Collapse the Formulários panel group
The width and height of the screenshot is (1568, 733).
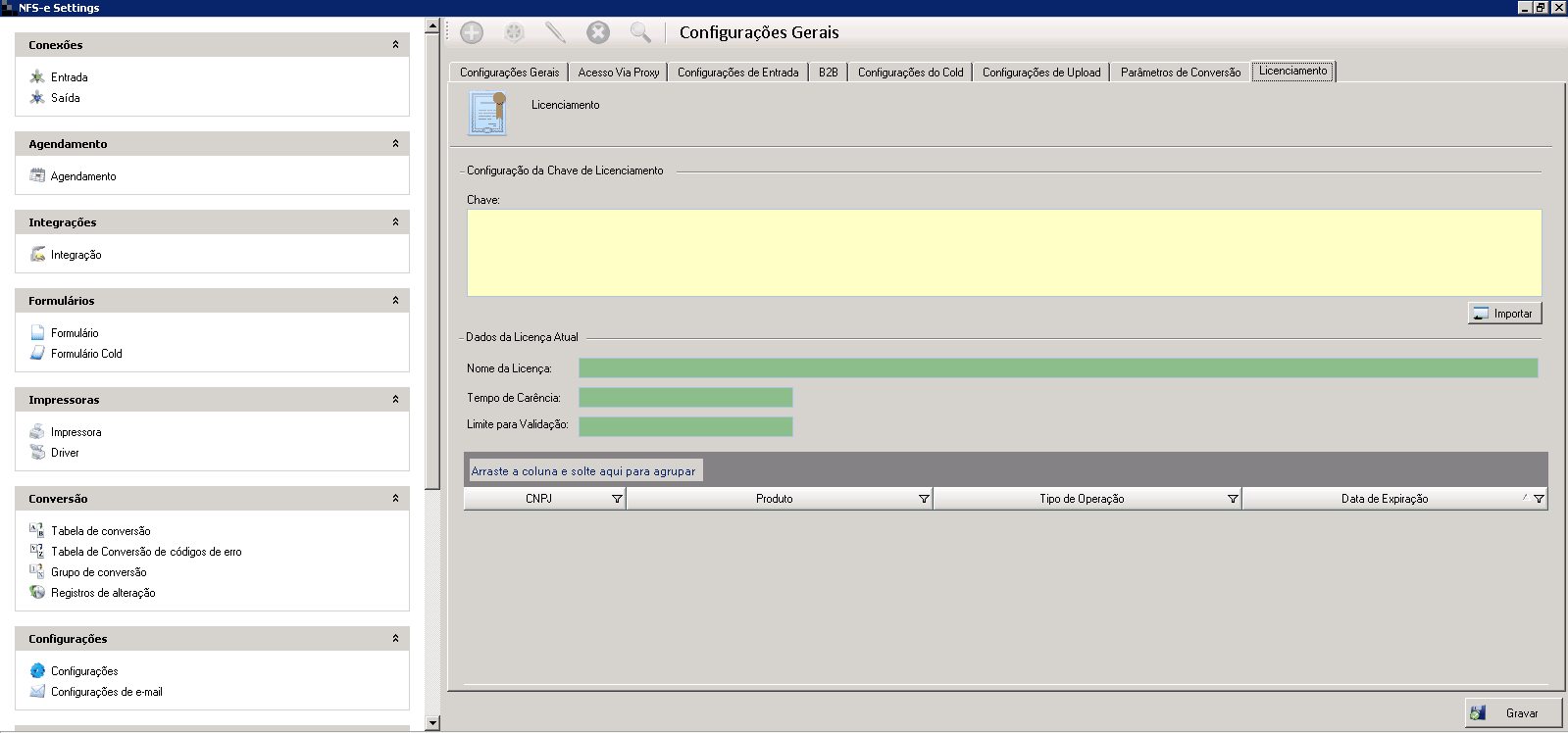click(x=395, y=301)
